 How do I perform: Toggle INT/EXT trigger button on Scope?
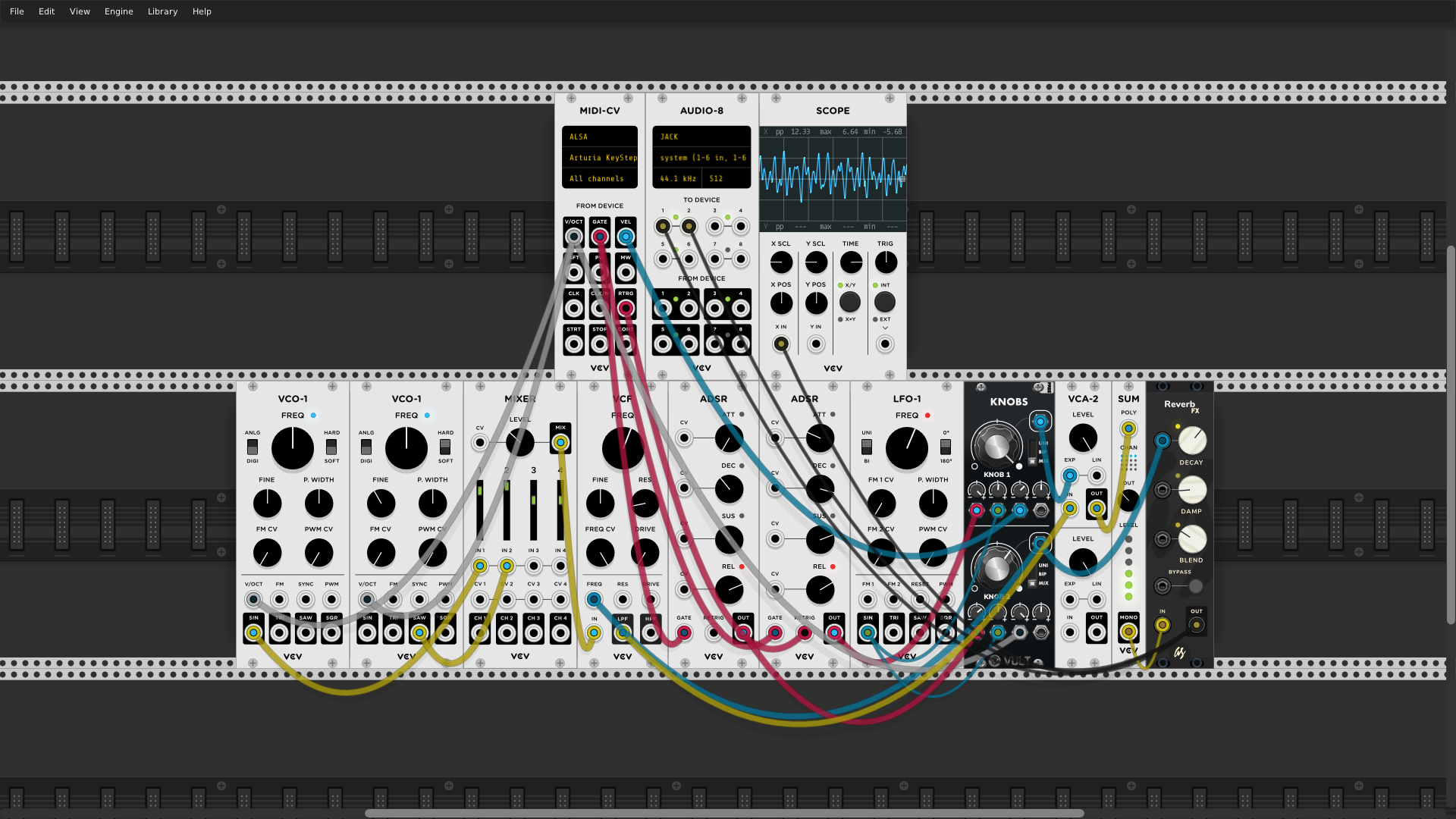[x=885, y=302]
